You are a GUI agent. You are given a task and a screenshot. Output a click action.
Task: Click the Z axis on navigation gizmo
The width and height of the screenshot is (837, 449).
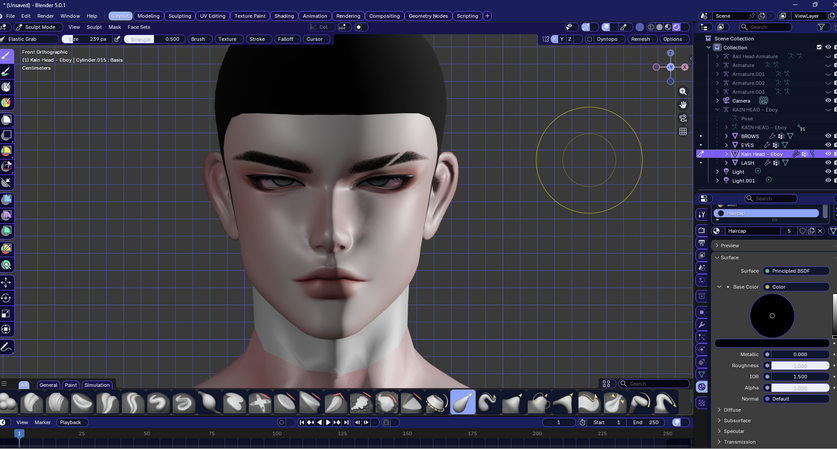click(670, 53)
